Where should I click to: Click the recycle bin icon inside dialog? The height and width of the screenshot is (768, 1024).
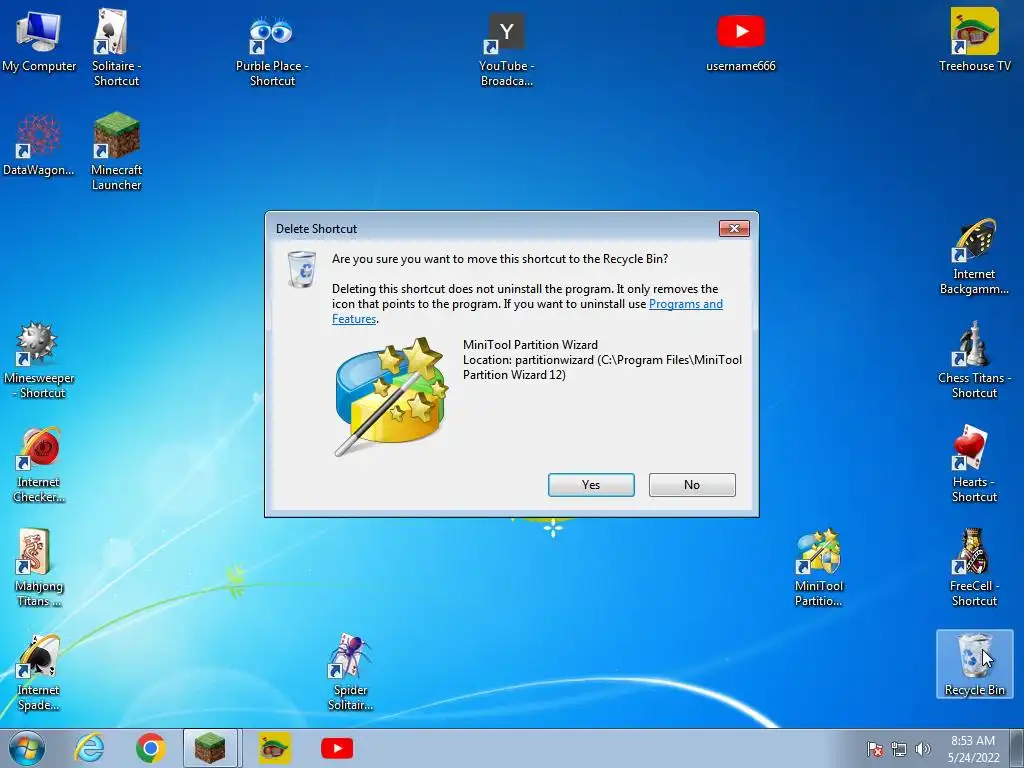(302, 268)
